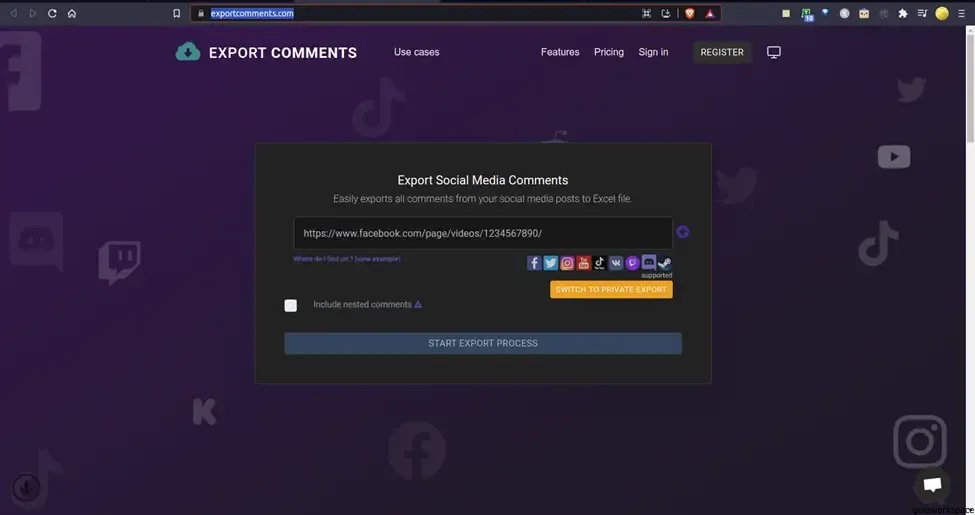The height and width of the screenshot is (515, 975).
Task: Open Brave Shields lion icon
Action: pos(690,13)
